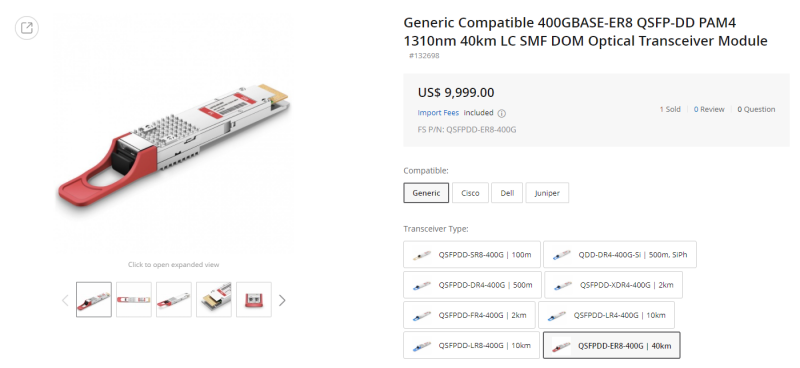Open the Import Fees link
The height and width of the screenshot is (368, 800).
[x=438, y=113]
